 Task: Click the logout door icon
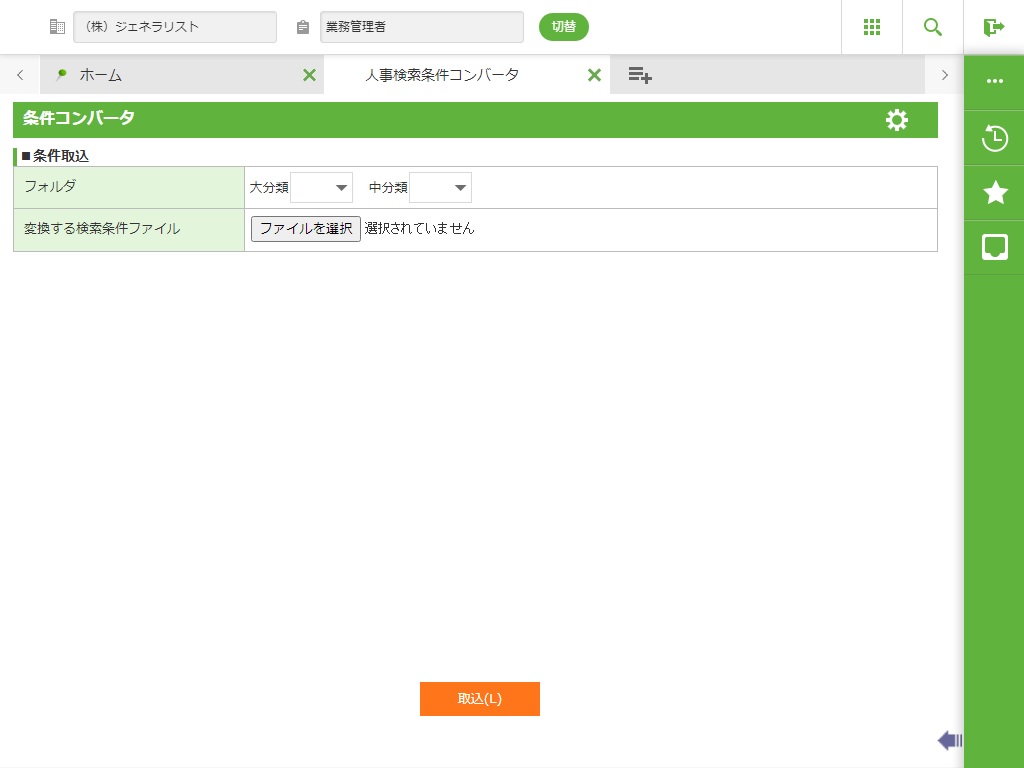pos(993,27)
